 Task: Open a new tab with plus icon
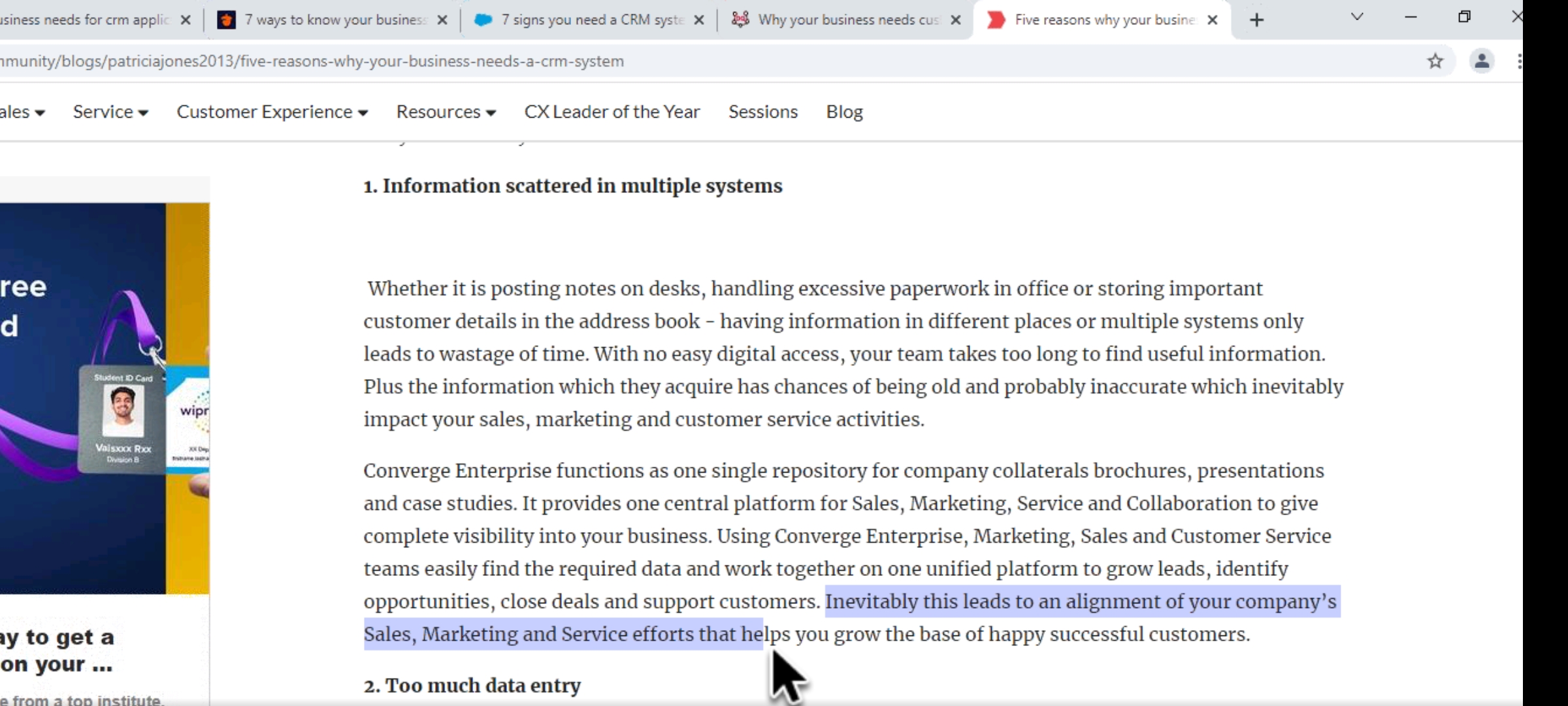tap(1256, 20)
